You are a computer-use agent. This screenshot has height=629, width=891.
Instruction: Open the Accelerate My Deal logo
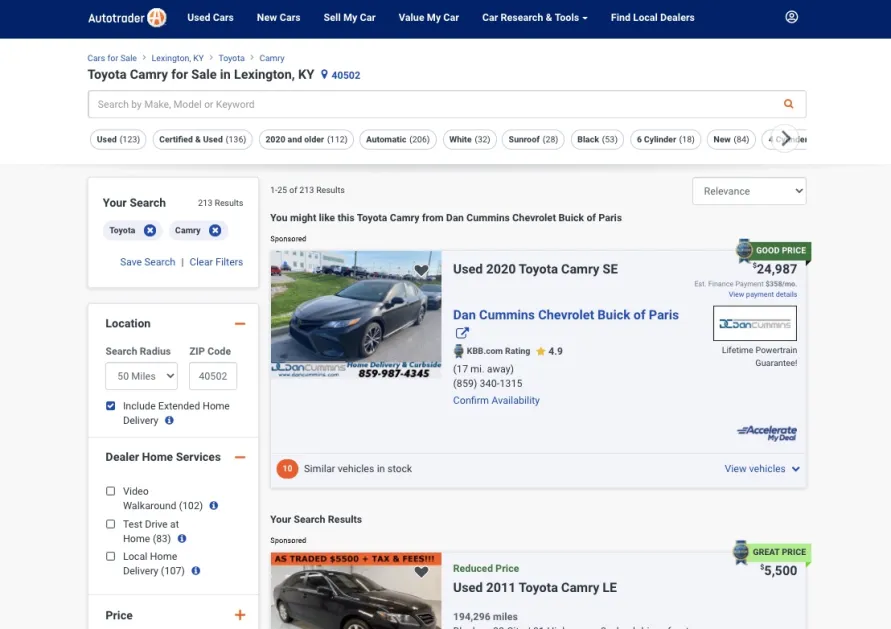767,433
